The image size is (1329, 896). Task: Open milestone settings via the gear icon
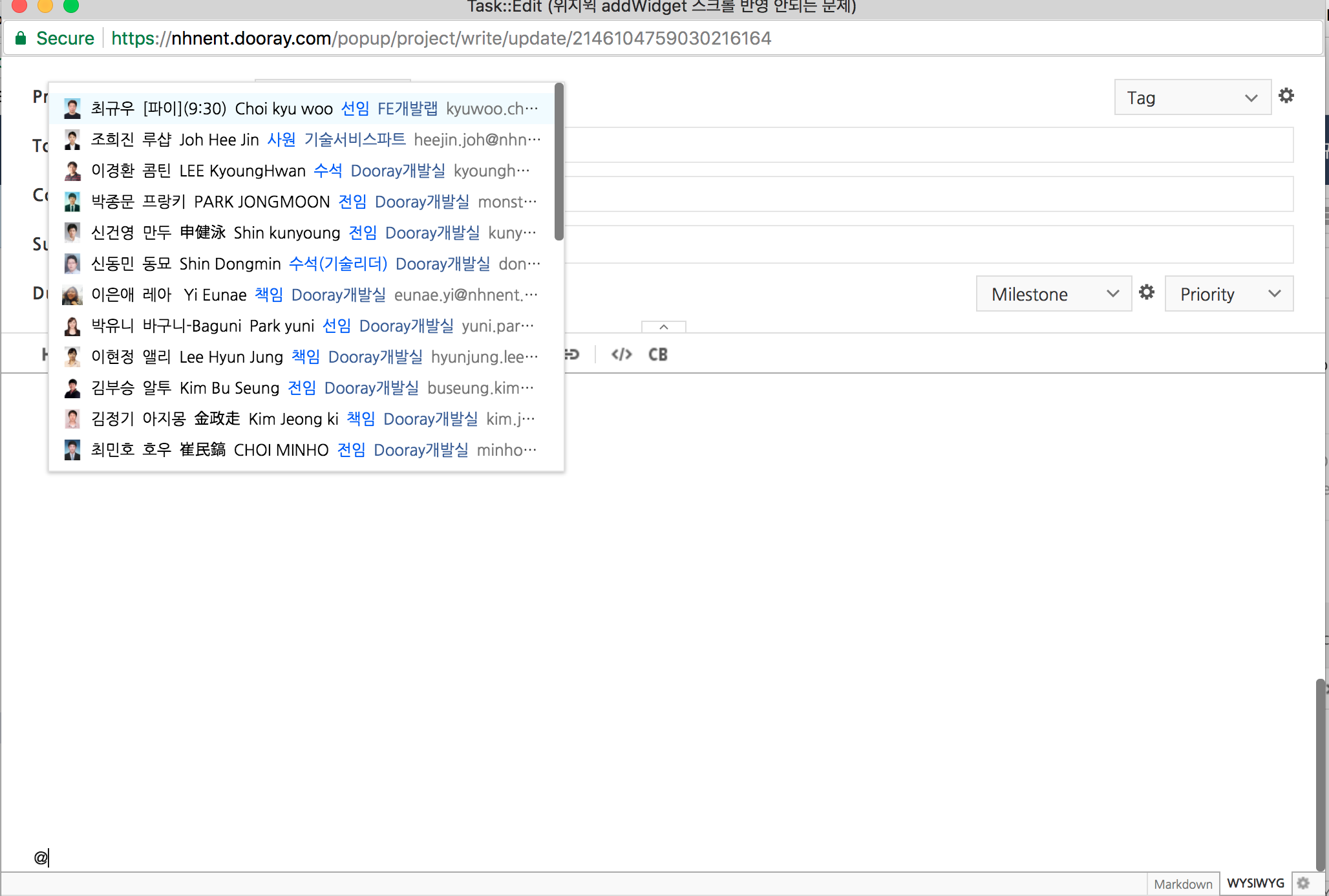click(1147, 292)
